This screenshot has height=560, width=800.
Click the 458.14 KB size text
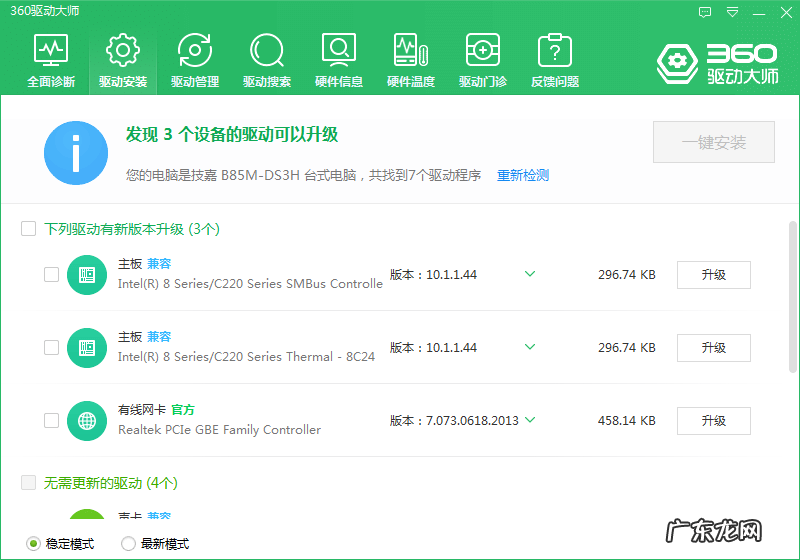coord(627,421)
